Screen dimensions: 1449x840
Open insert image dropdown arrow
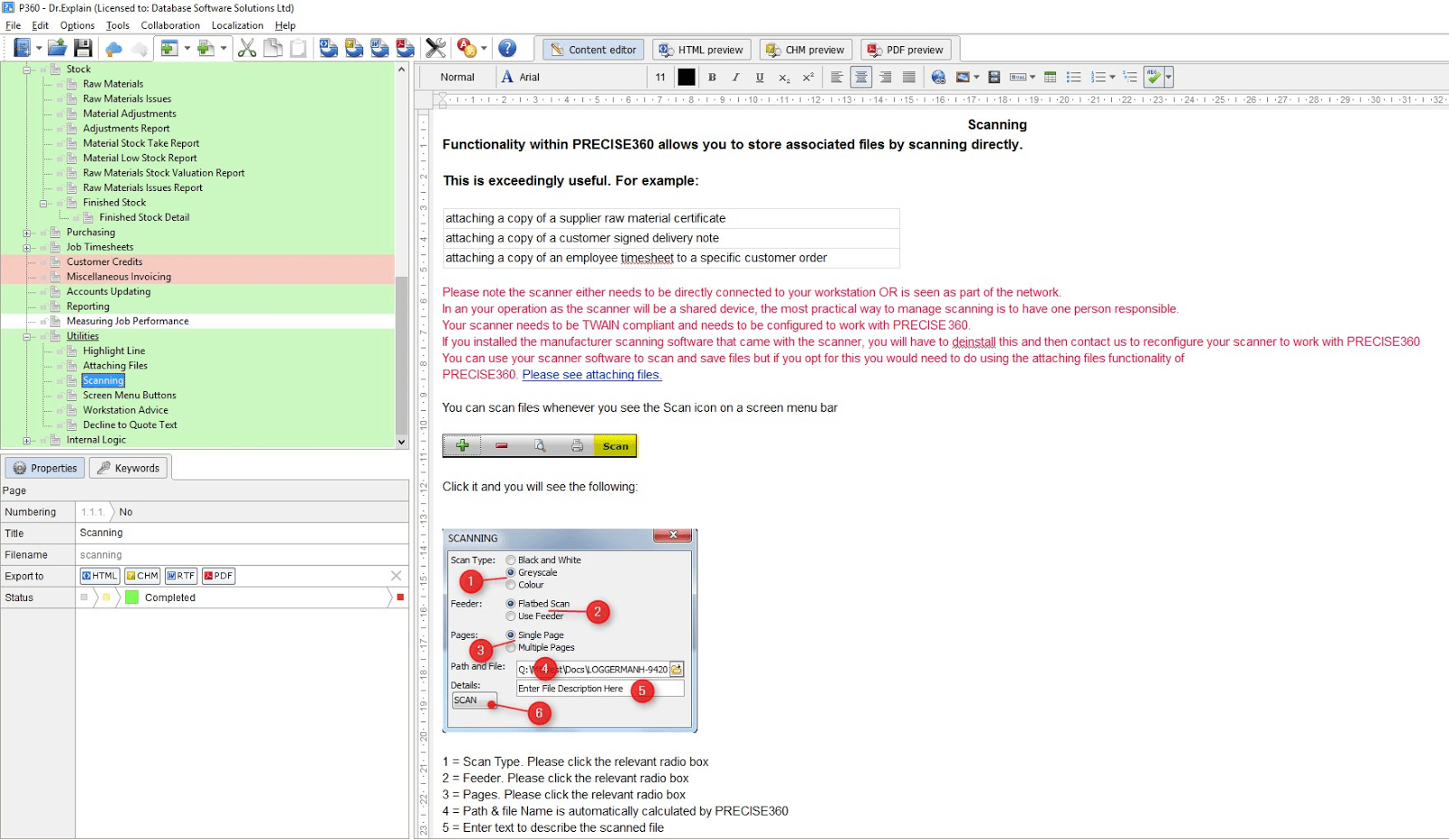976,78
